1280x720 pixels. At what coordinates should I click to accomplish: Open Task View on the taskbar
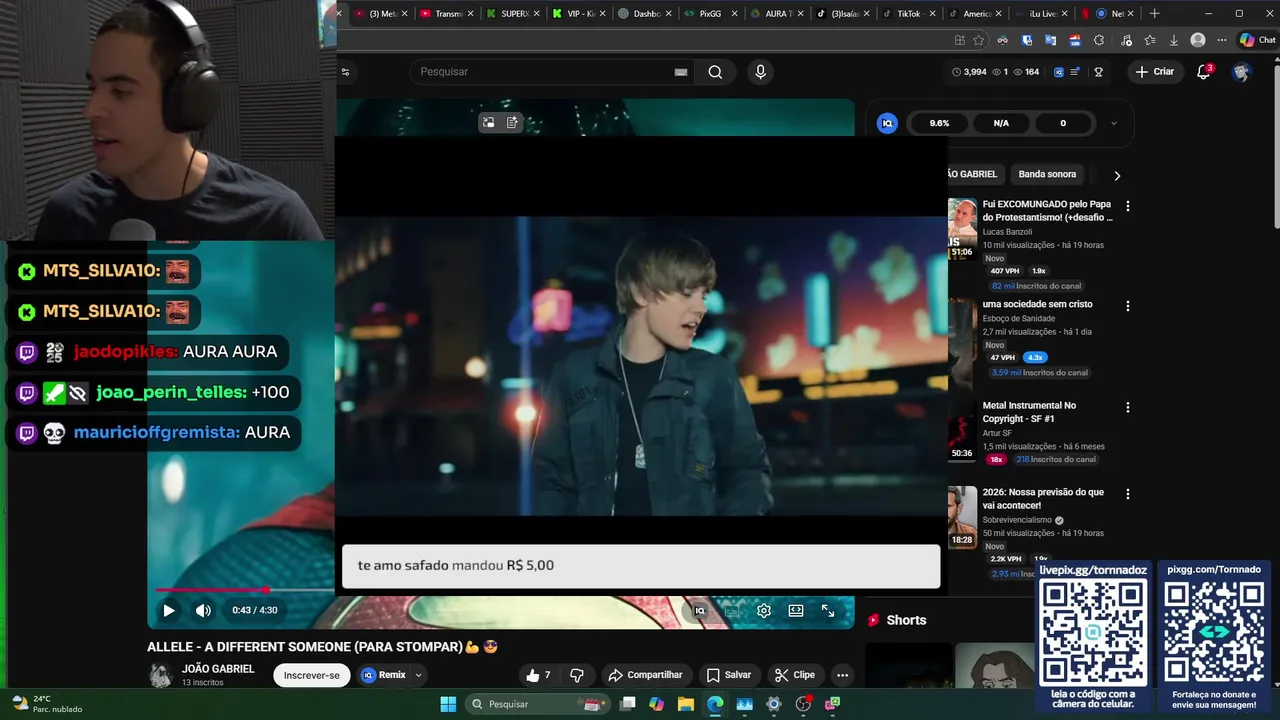click(x=627, y=704)
